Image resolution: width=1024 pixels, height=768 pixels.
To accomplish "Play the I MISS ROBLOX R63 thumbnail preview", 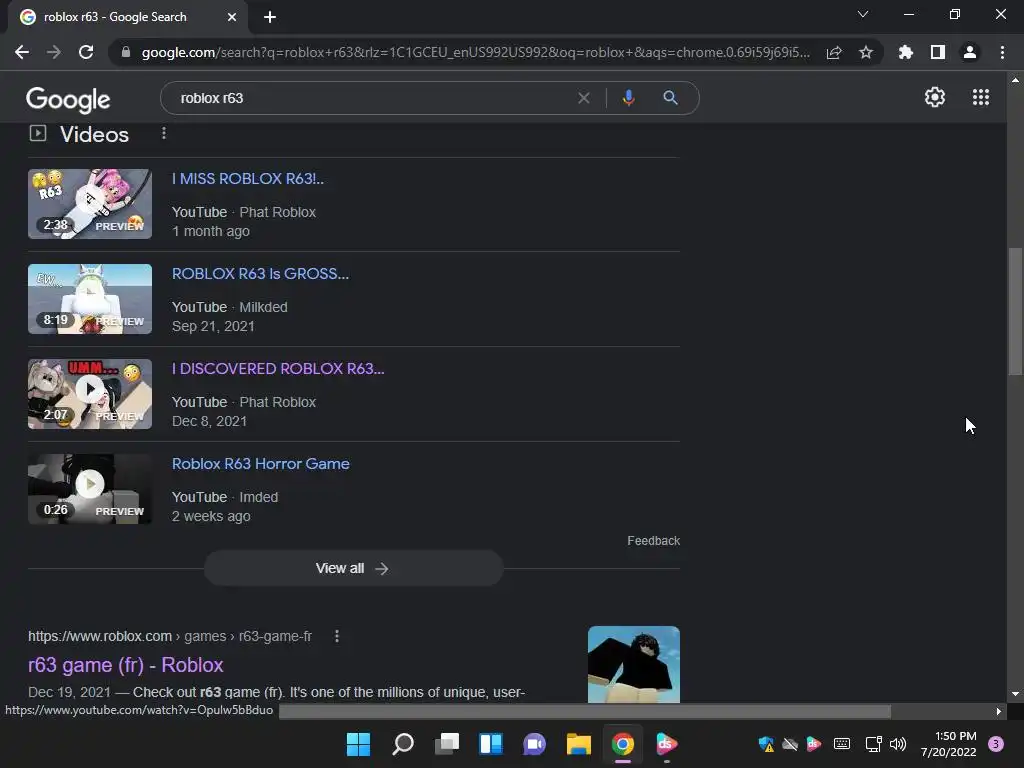I will (90, 204).
